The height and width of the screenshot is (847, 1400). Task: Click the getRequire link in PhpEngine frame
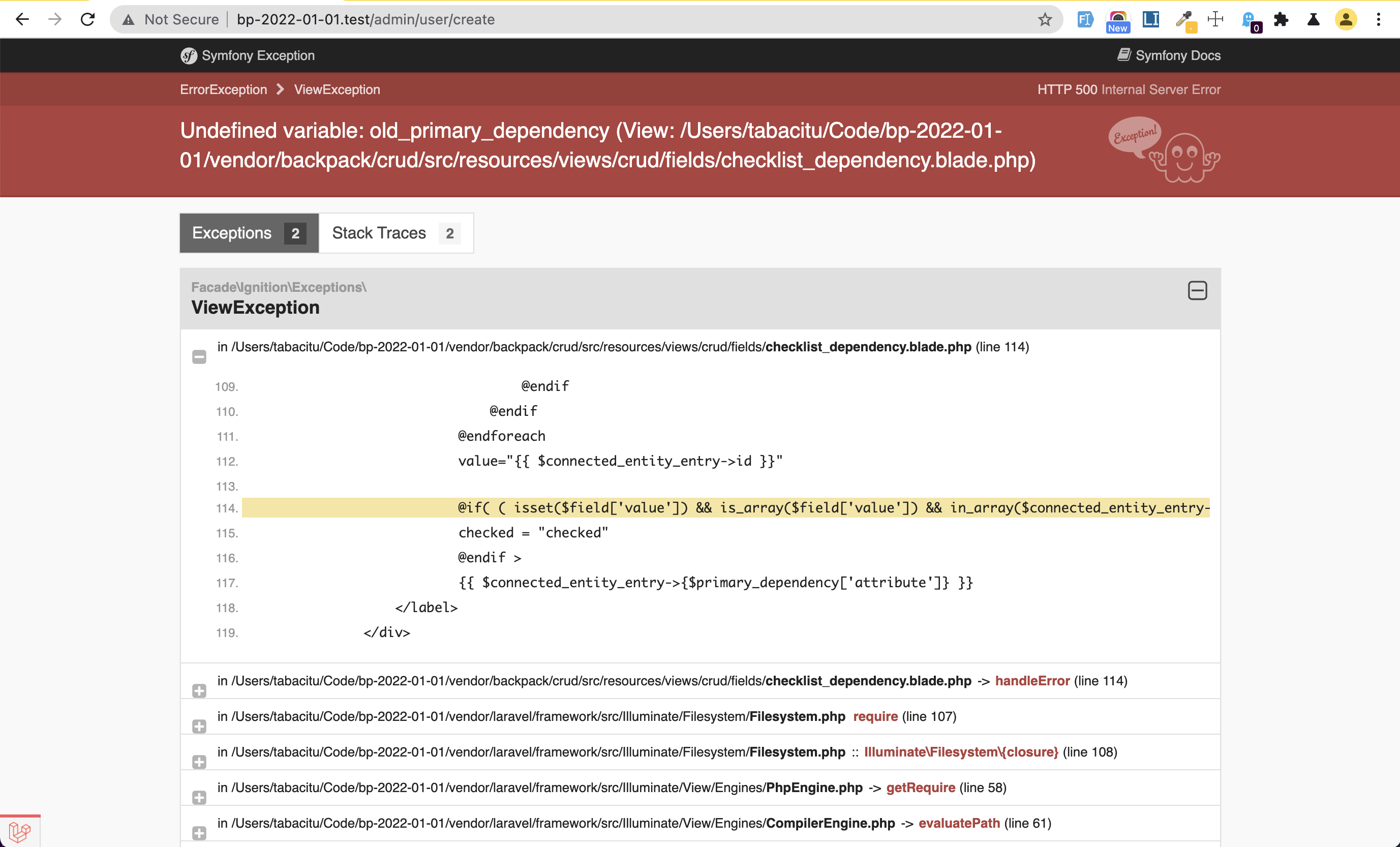pyautogui.click(x=921, y=788)
